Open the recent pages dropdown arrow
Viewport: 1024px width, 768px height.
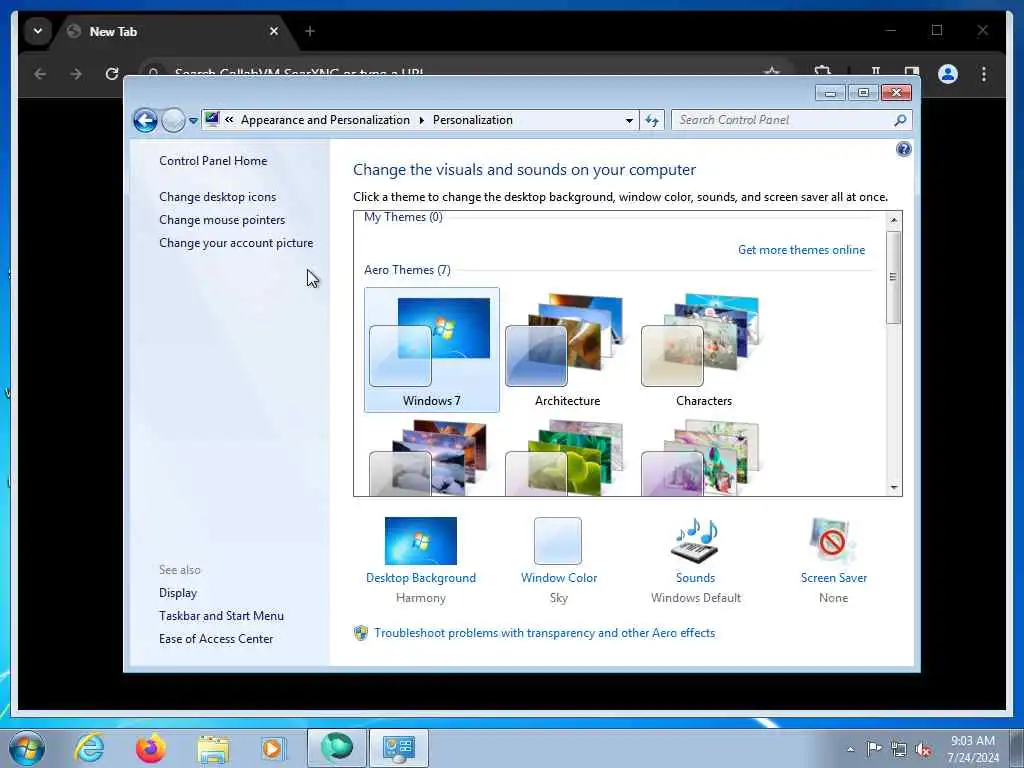[193, 121]
